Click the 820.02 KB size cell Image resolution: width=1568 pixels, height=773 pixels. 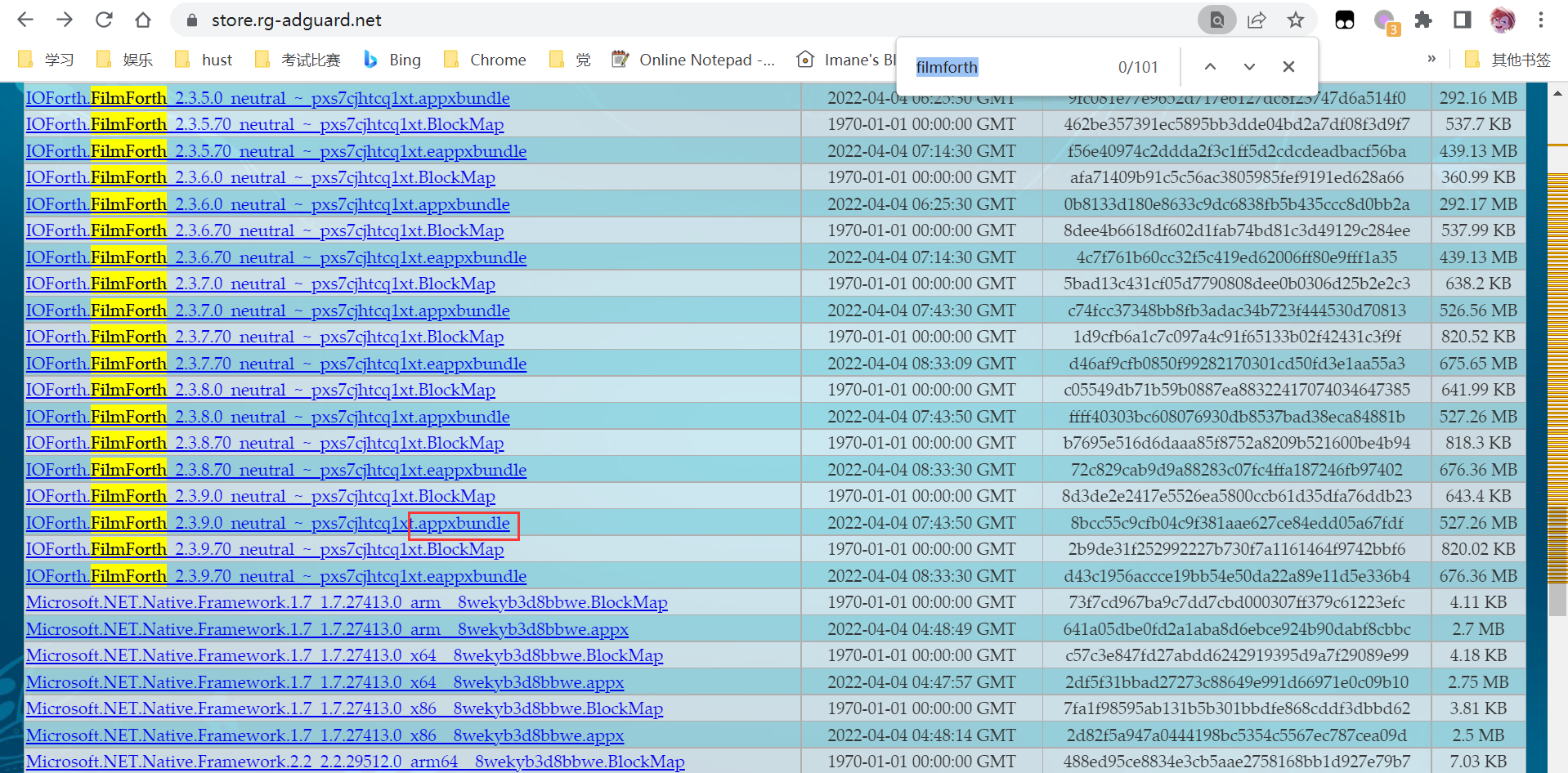(x=1478, y=549)
